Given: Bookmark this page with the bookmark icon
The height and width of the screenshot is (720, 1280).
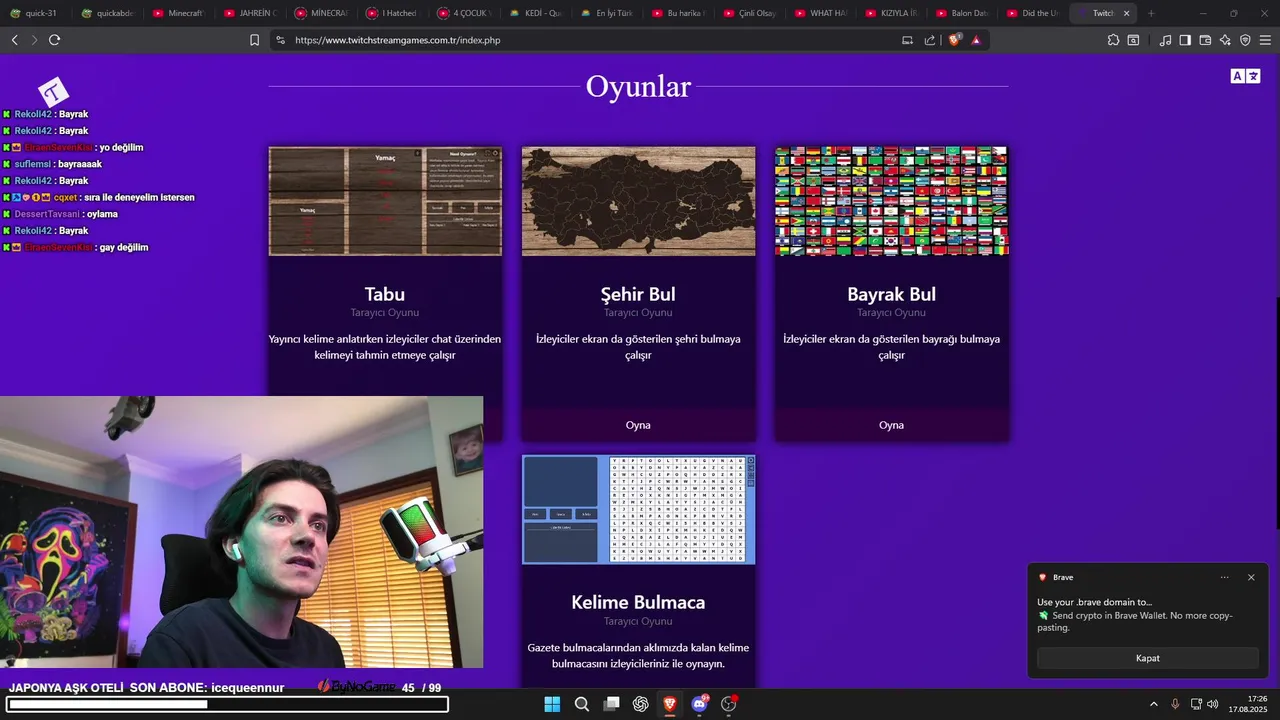Looking at the screenshot, I should tap(254, 40).
